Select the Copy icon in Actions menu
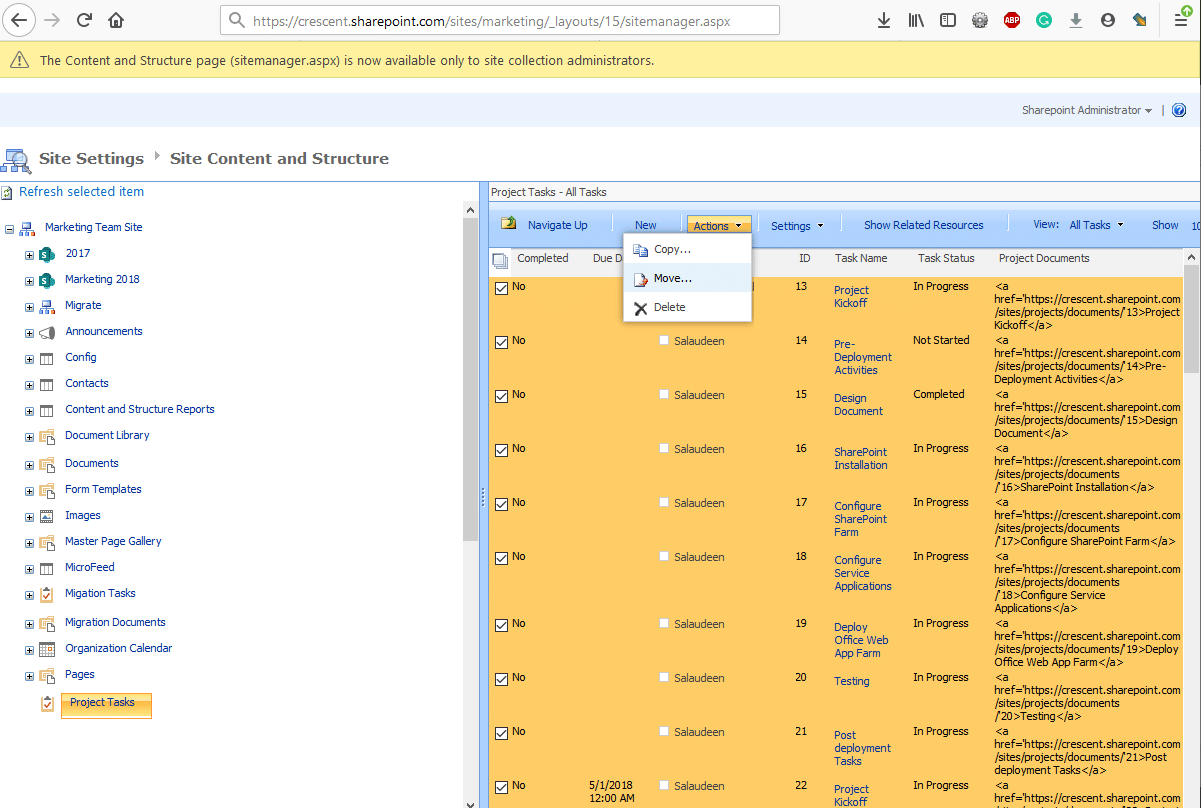The image size is (1201, 808). click(x=641, y=249)
